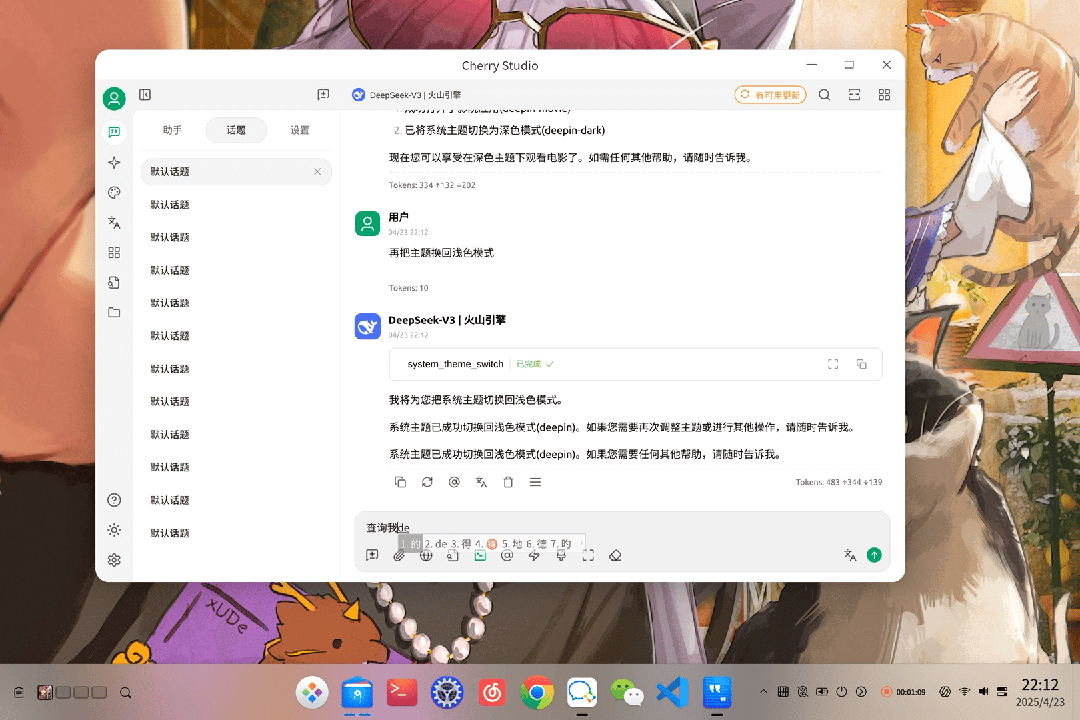1080x720 pixels.
Task: Open volume control in system tray
Action: coord(984,691)
